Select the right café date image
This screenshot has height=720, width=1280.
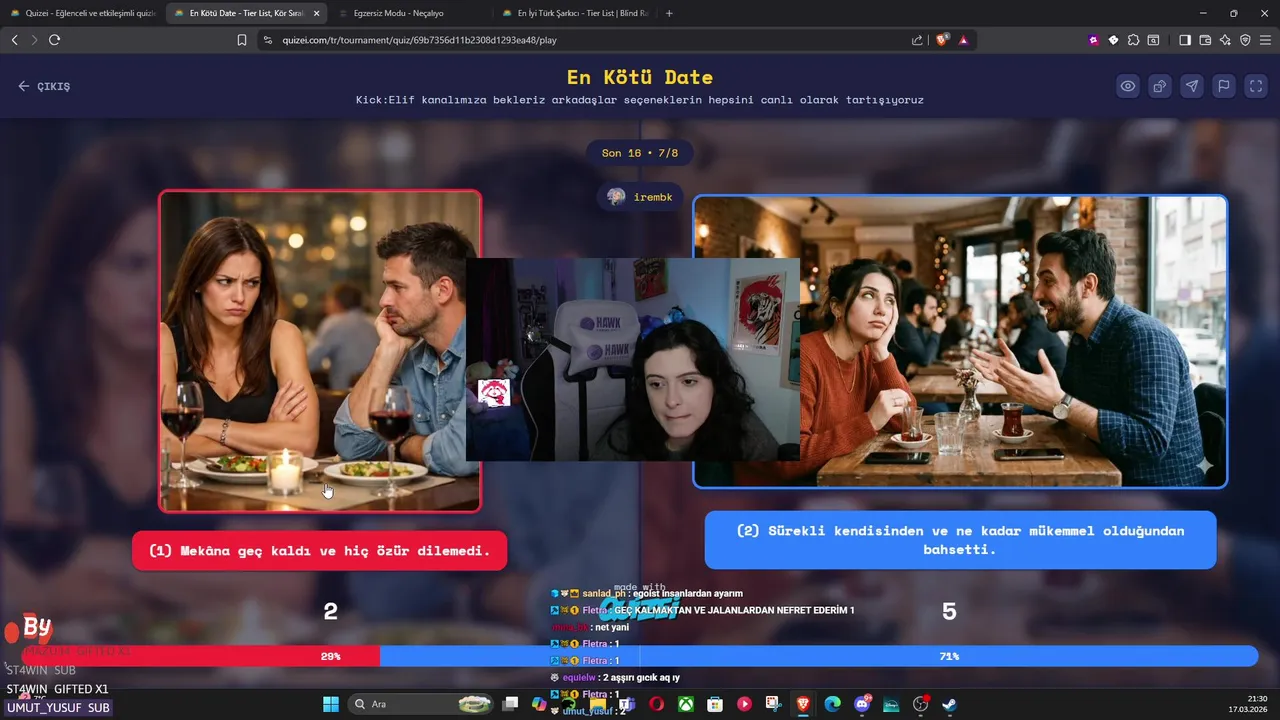point(960,341)
